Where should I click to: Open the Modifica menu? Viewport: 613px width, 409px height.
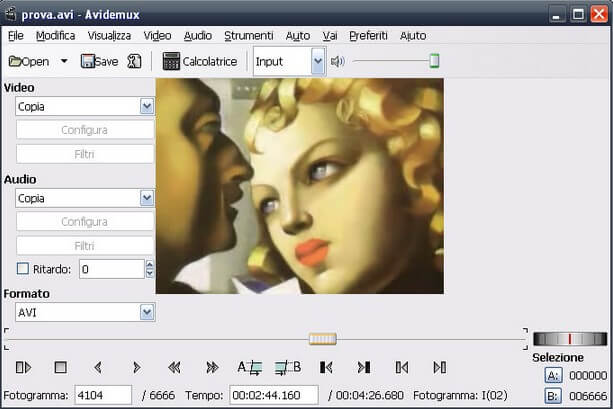point(56,36)
